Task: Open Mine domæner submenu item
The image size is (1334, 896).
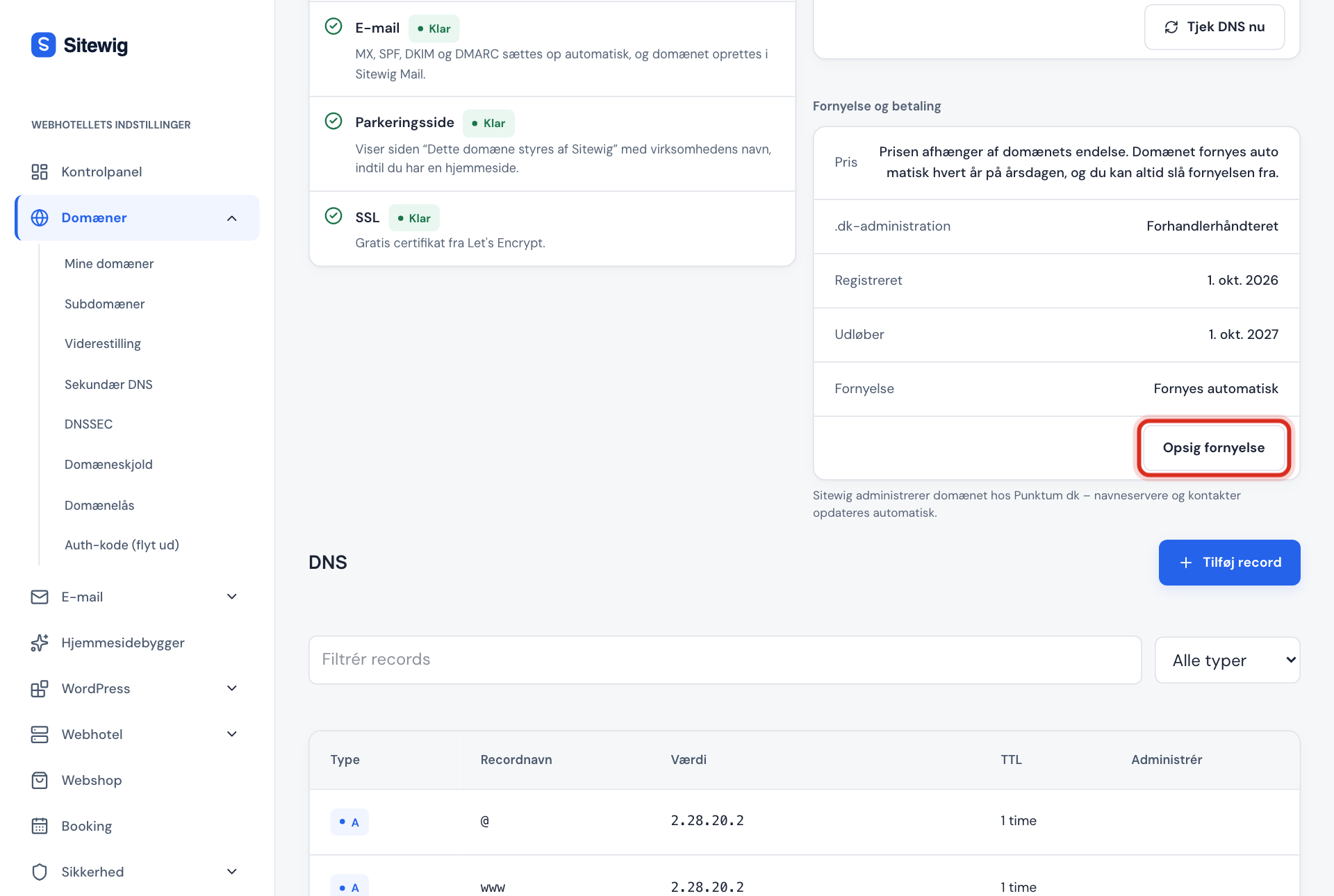Action: tap(109, 264)
